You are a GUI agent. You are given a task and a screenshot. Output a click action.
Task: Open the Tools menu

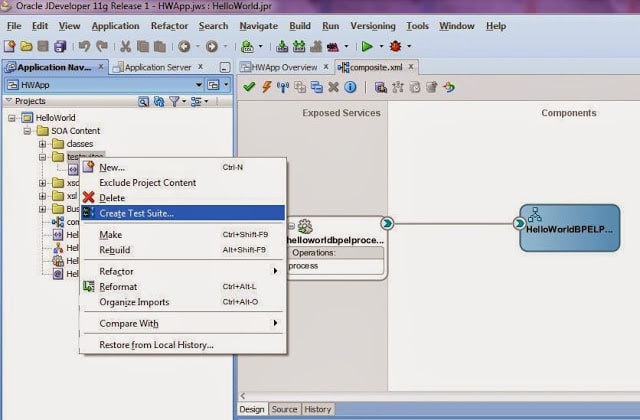click(x=417, y=26)
